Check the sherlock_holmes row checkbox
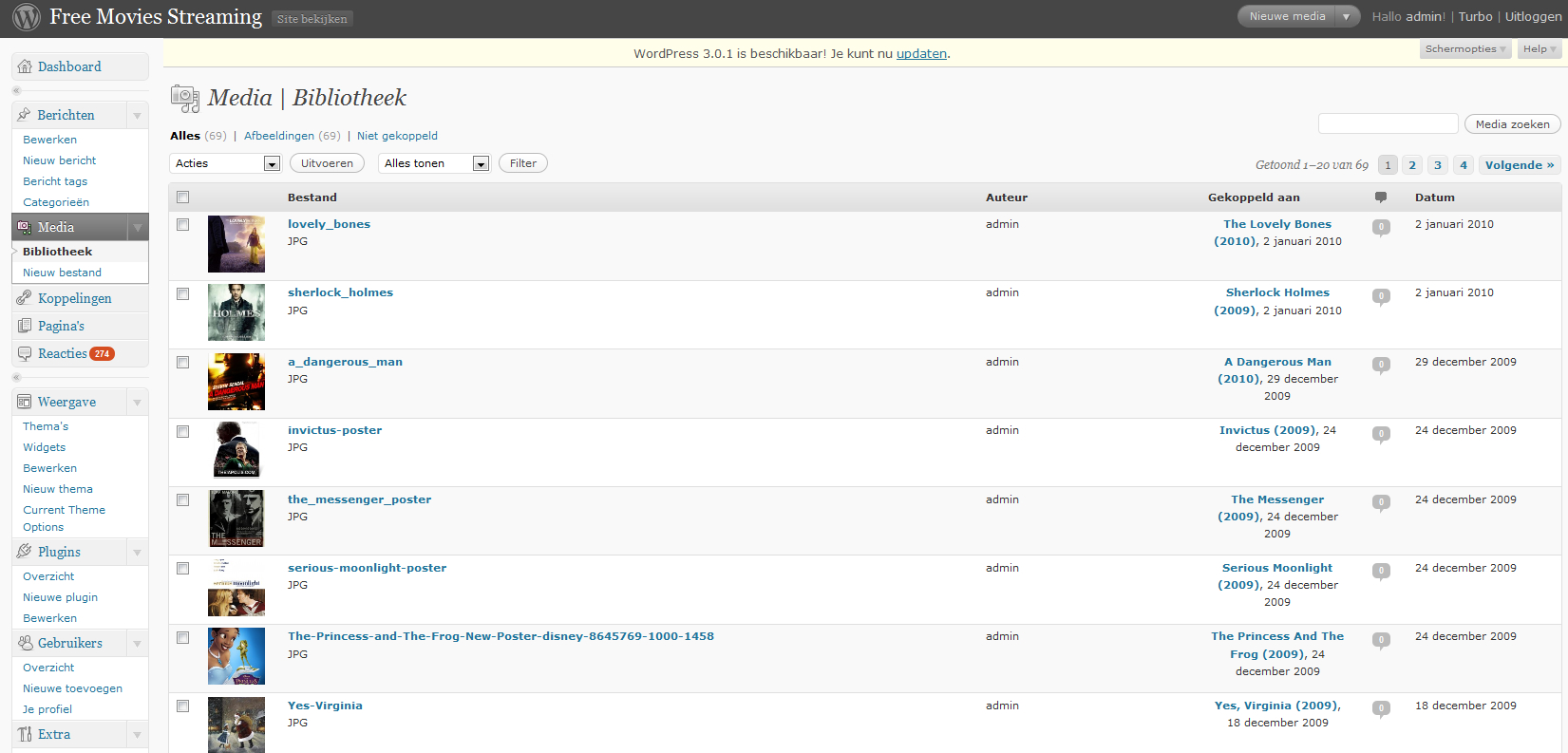Image resolution: width=1568 pixels, height=753 pixels. click(183, 294)
